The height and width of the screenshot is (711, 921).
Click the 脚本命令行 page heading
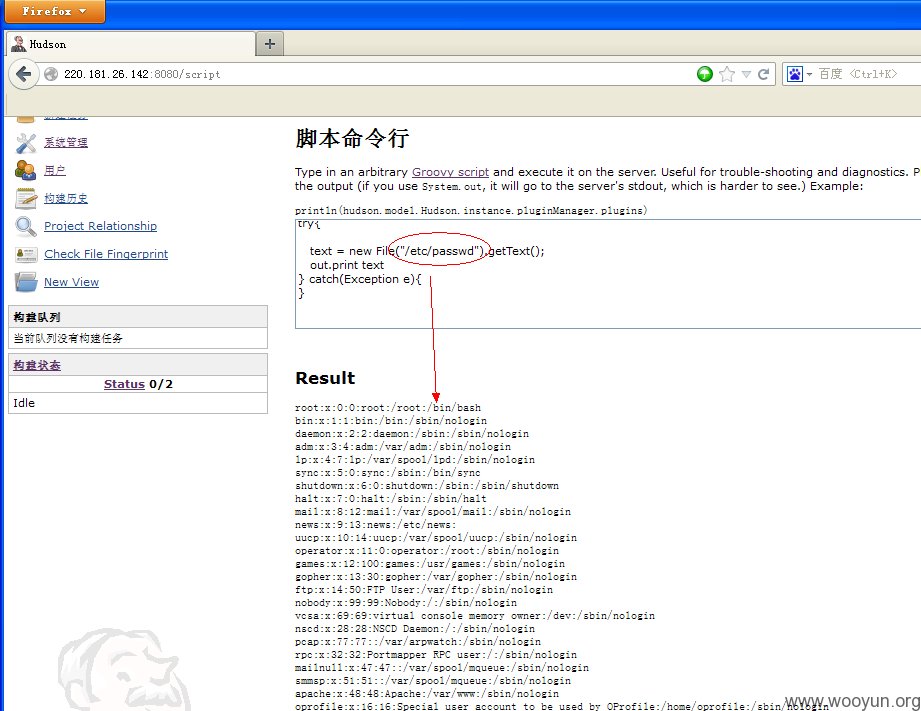[x=352, y=138]
